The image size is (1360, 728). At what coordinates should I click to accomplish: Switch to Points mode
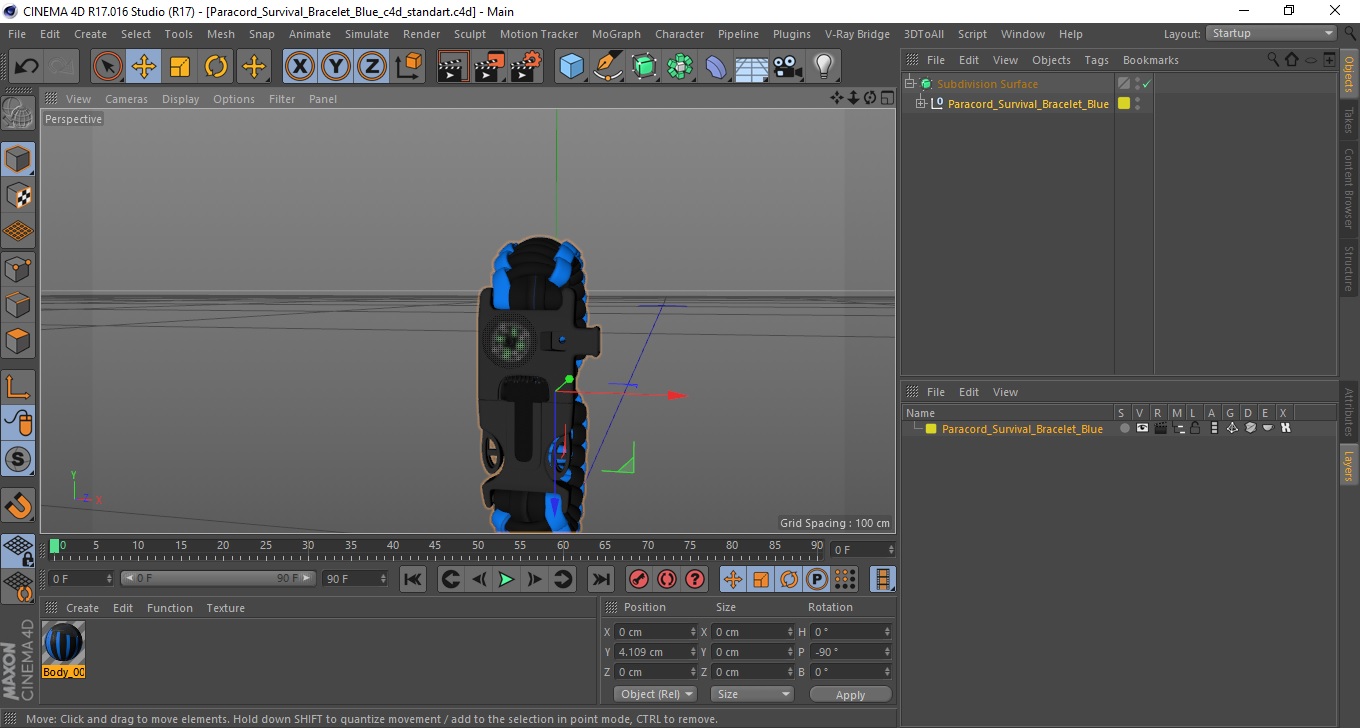click(x=18, y=268)
